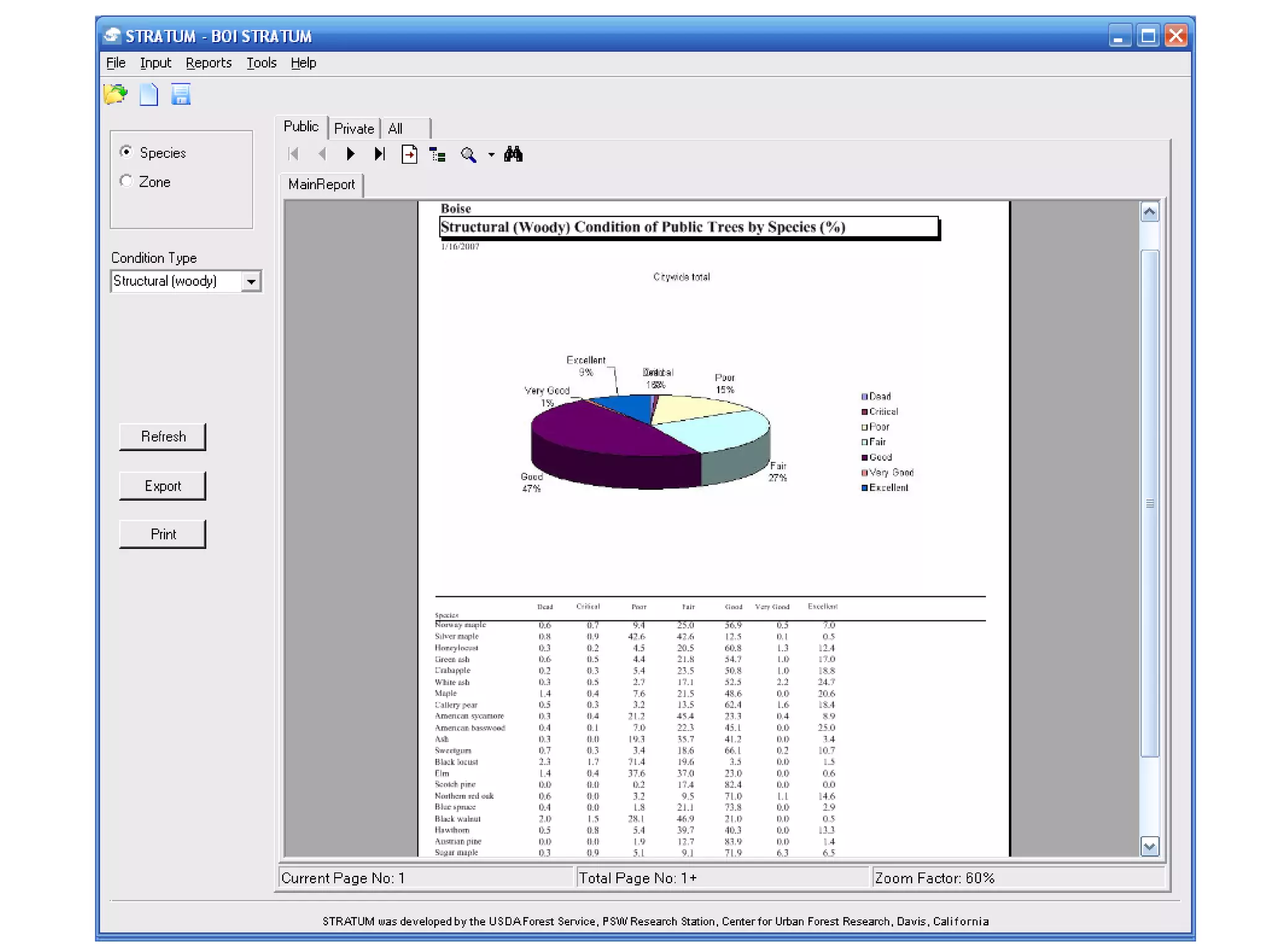Select the Species radio button

pos(127,152)
